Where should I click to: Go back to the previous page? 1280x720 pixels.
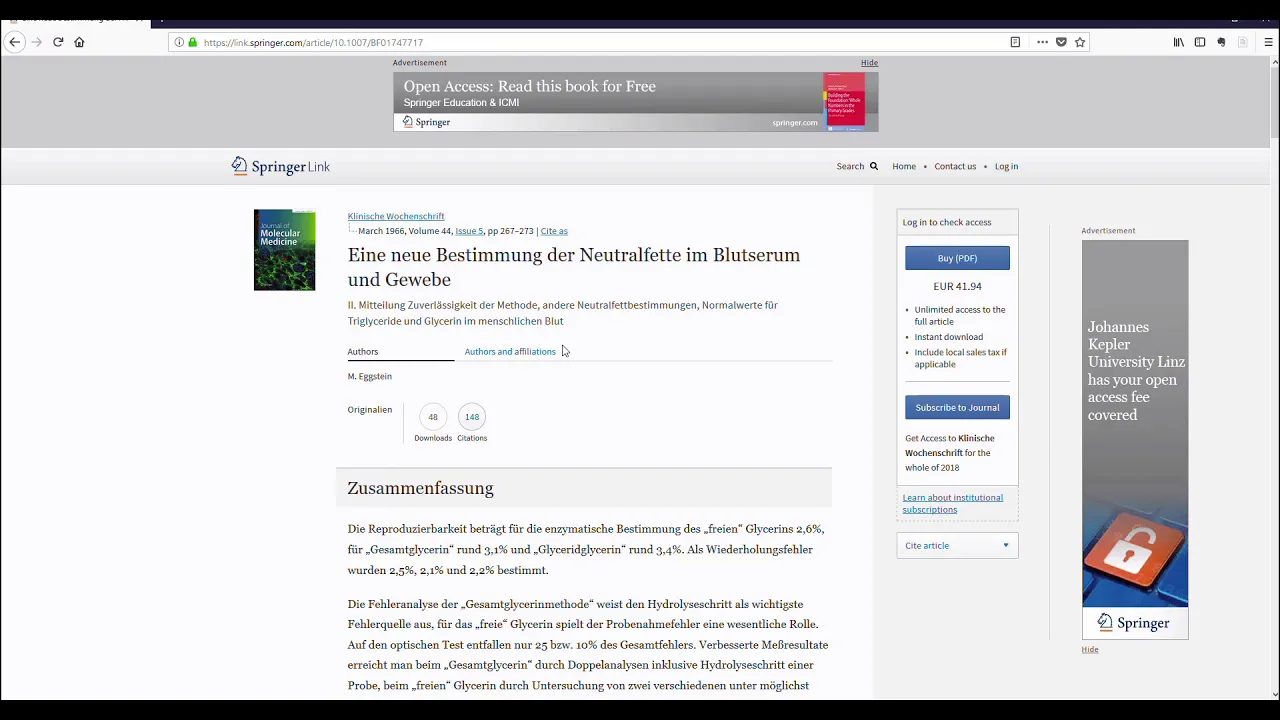click(14, 42)
